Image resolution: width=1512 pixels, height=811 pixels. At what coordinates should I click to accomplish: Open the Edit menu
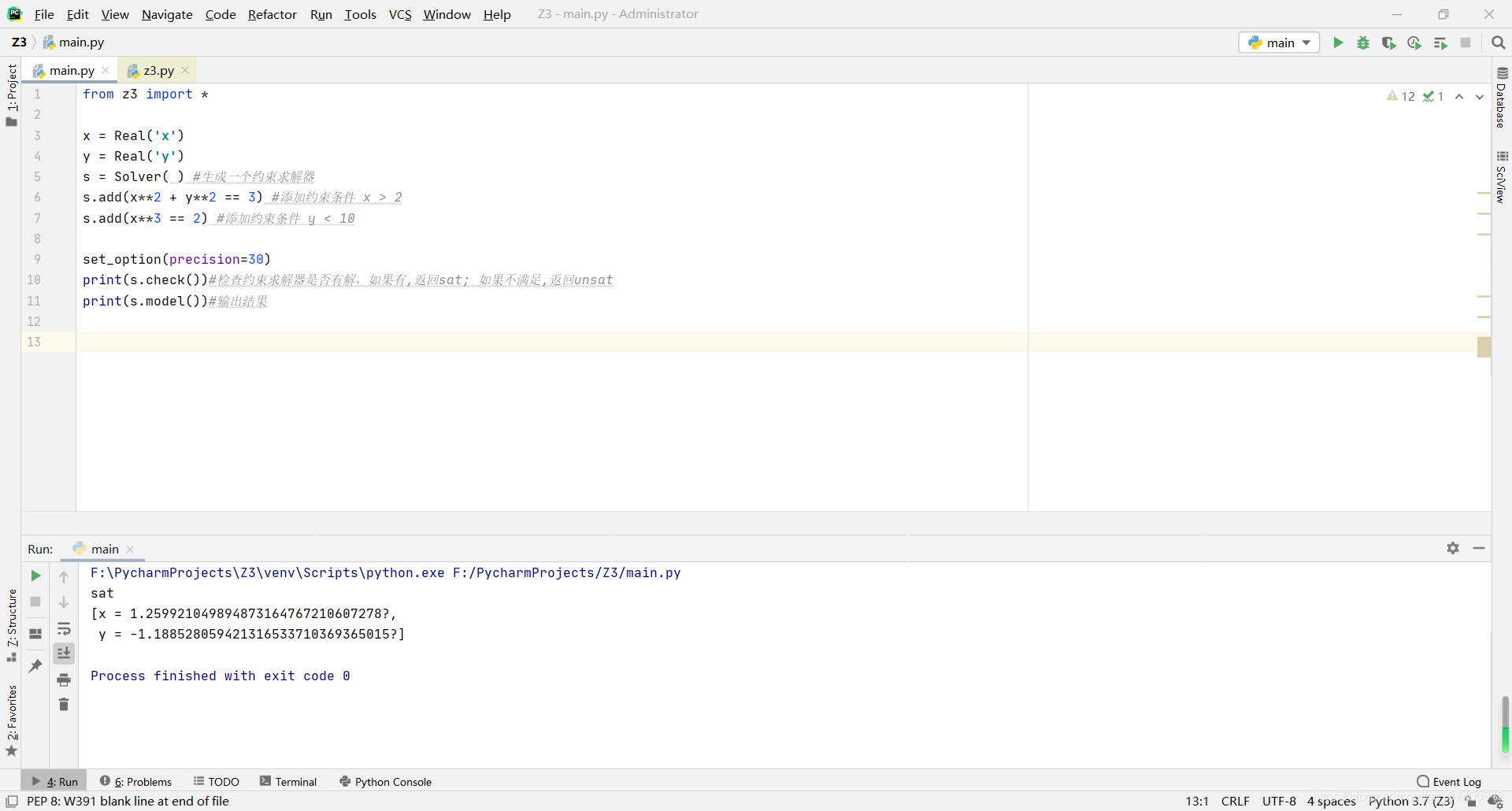77,14
